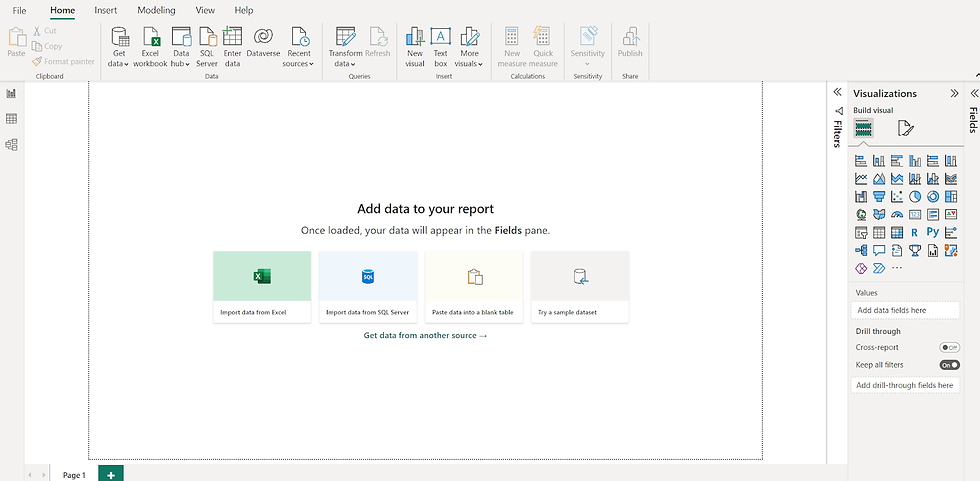The width and height of the screenshot is (980, 481).
Task: Switch to the Insert ribbon tab
Action: pos(106,11)
